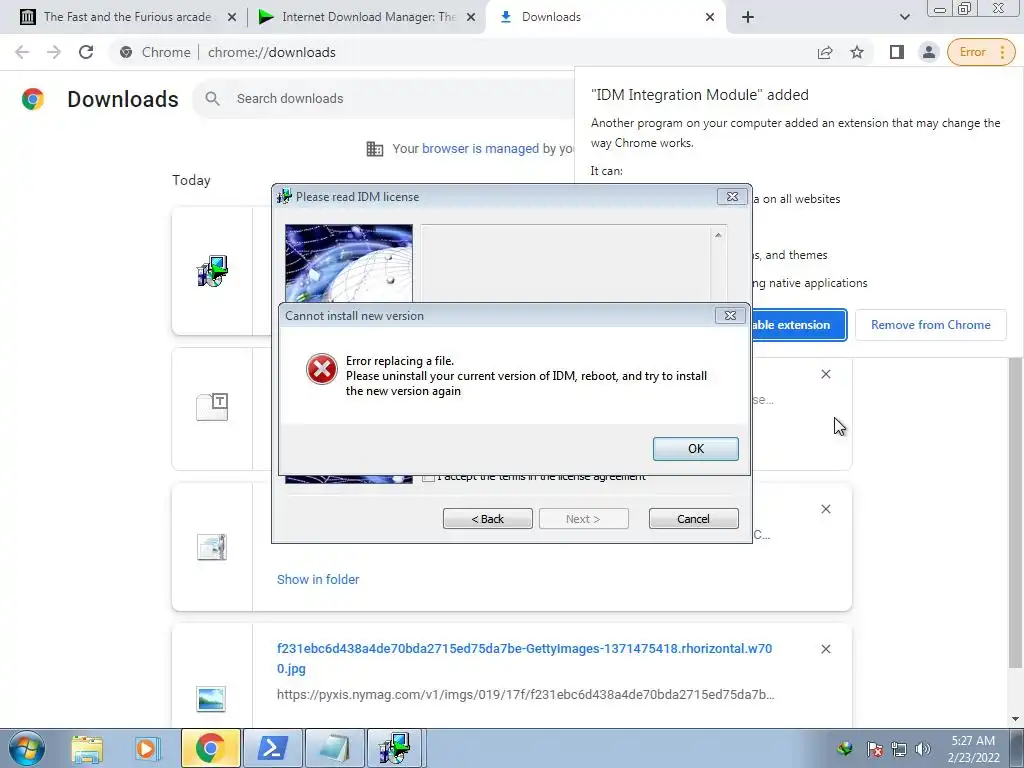Click the volume speaker icon
This screenshot has width=1024, height=768.
pyautogui.click(x=923, y=749)
